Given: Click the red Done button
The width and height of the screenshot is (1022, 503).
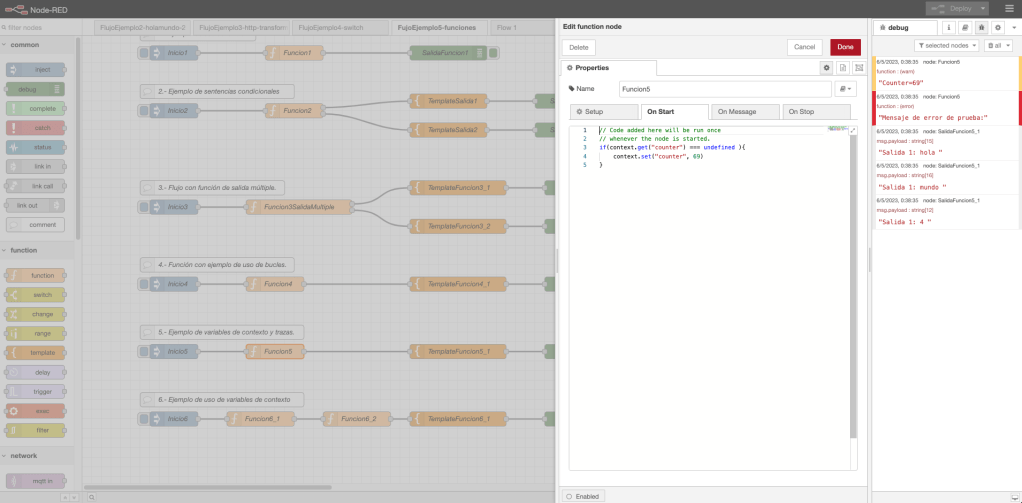Looking at the screenshot, I should [845, 47].
